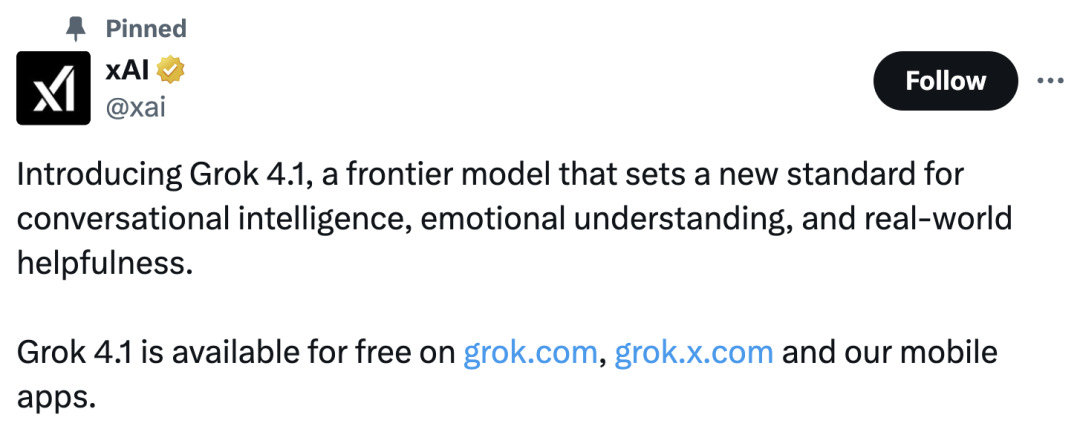The width and height of the screenshot is (1080, 429).
Task: Click the @xai handle
Action: tap(135, 106)
